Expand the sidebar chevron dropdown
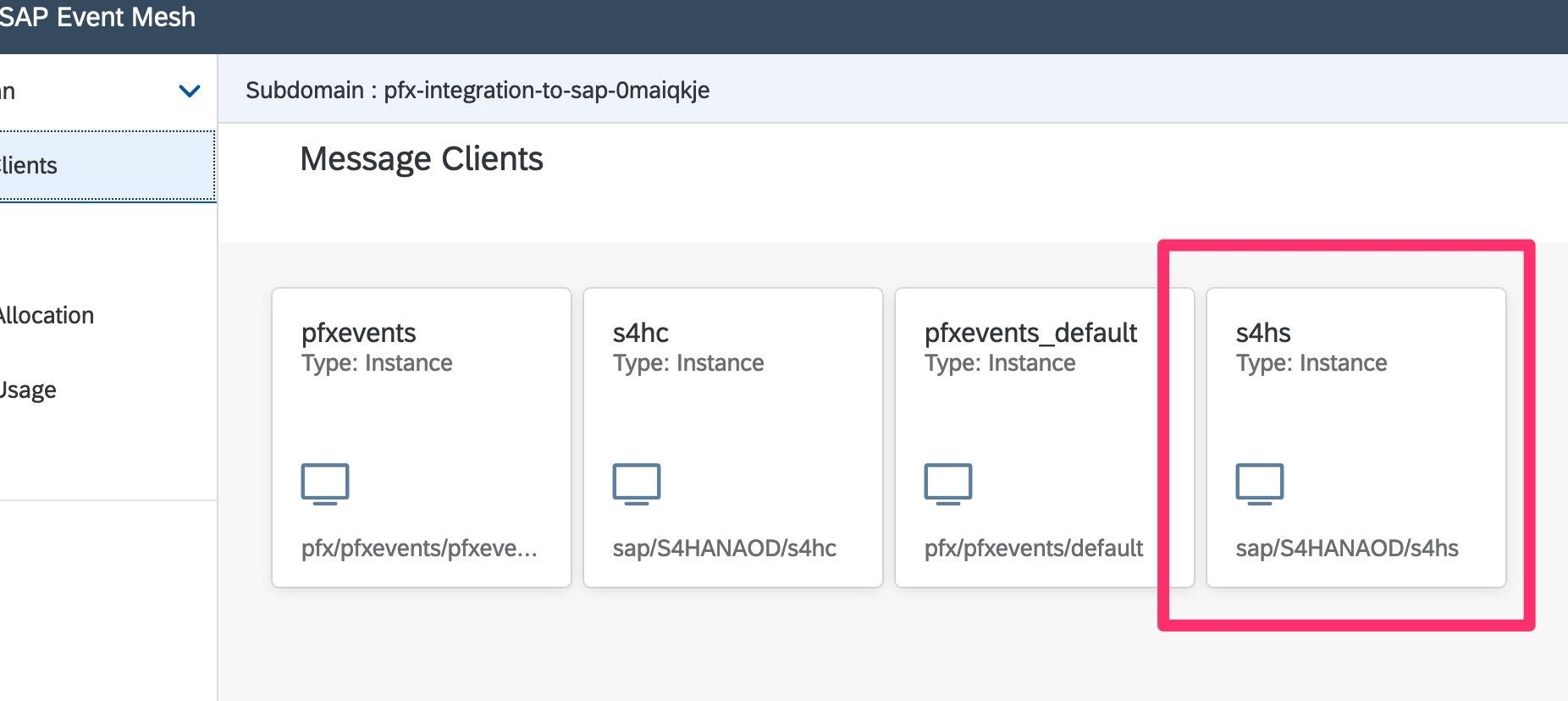Screen dimensions: 1568x701 tap(190, 91)
